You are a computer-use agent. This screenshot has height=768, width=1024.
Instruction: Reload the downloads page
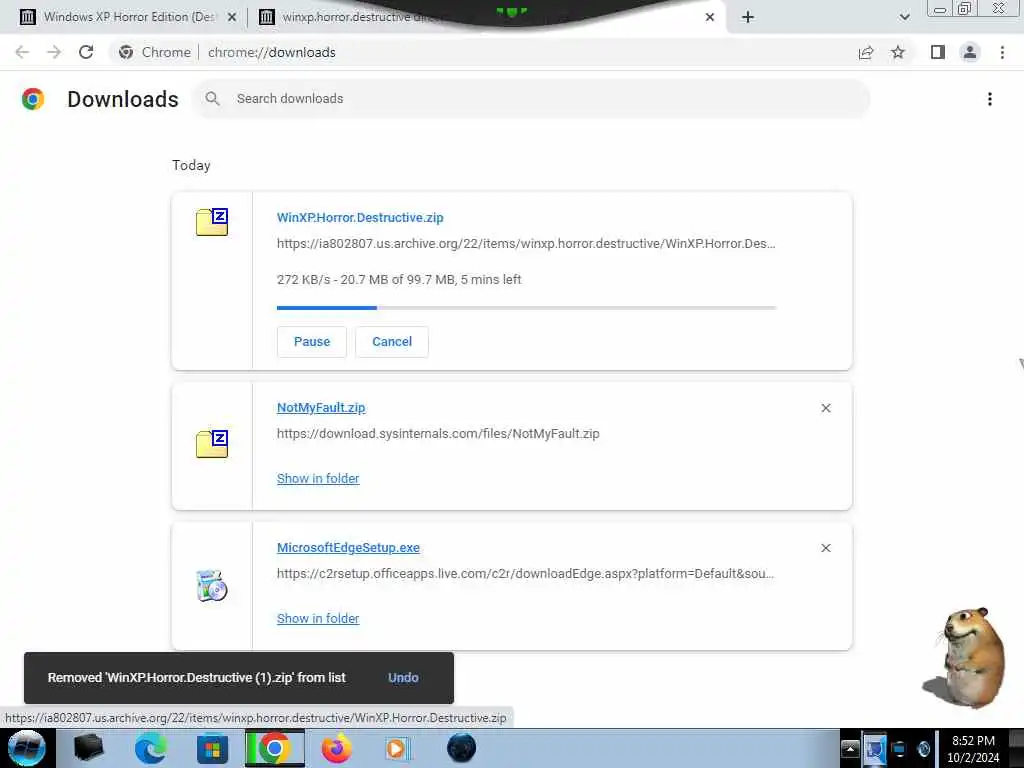[86, 52]
